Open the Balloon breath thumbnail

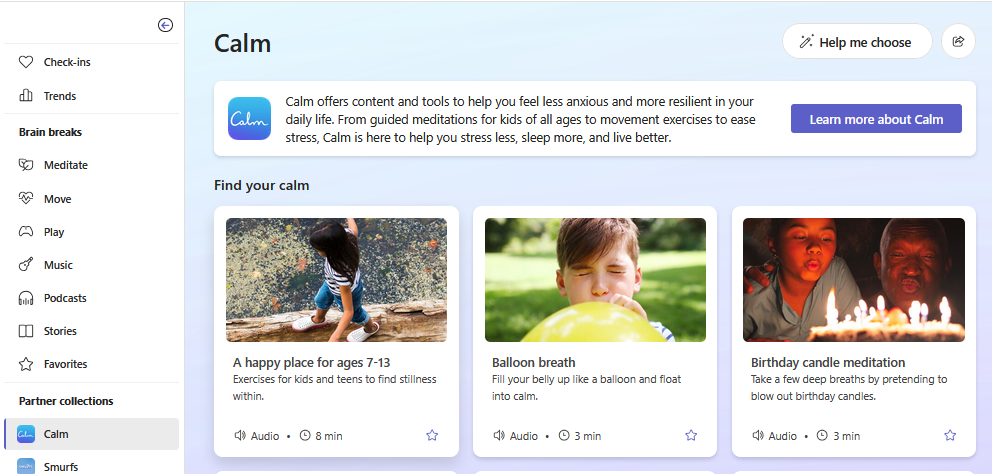coord(595,280)
